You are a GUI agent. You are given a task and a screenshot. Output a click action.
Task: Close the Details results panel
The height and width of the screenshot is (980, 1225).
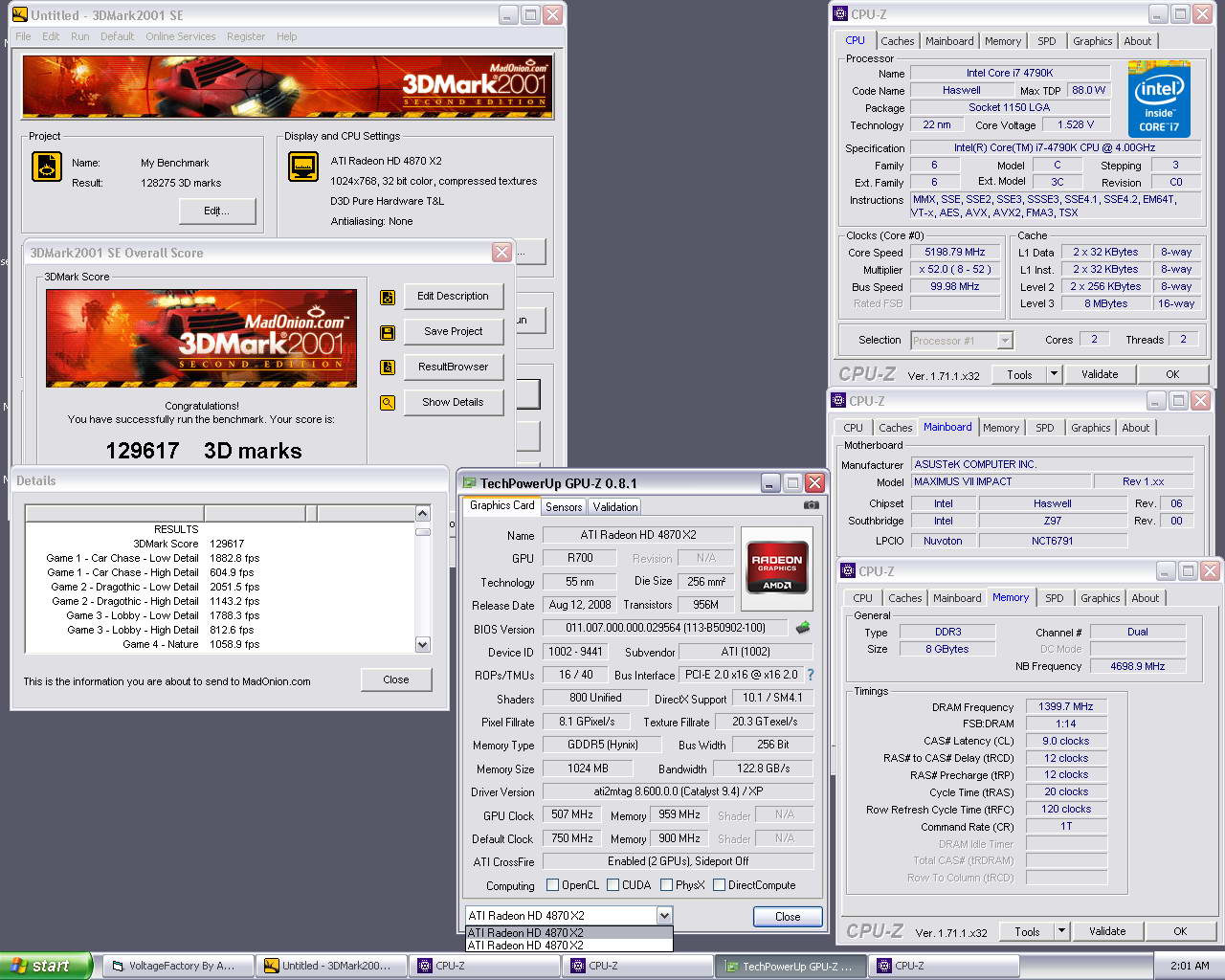(396, 679)
